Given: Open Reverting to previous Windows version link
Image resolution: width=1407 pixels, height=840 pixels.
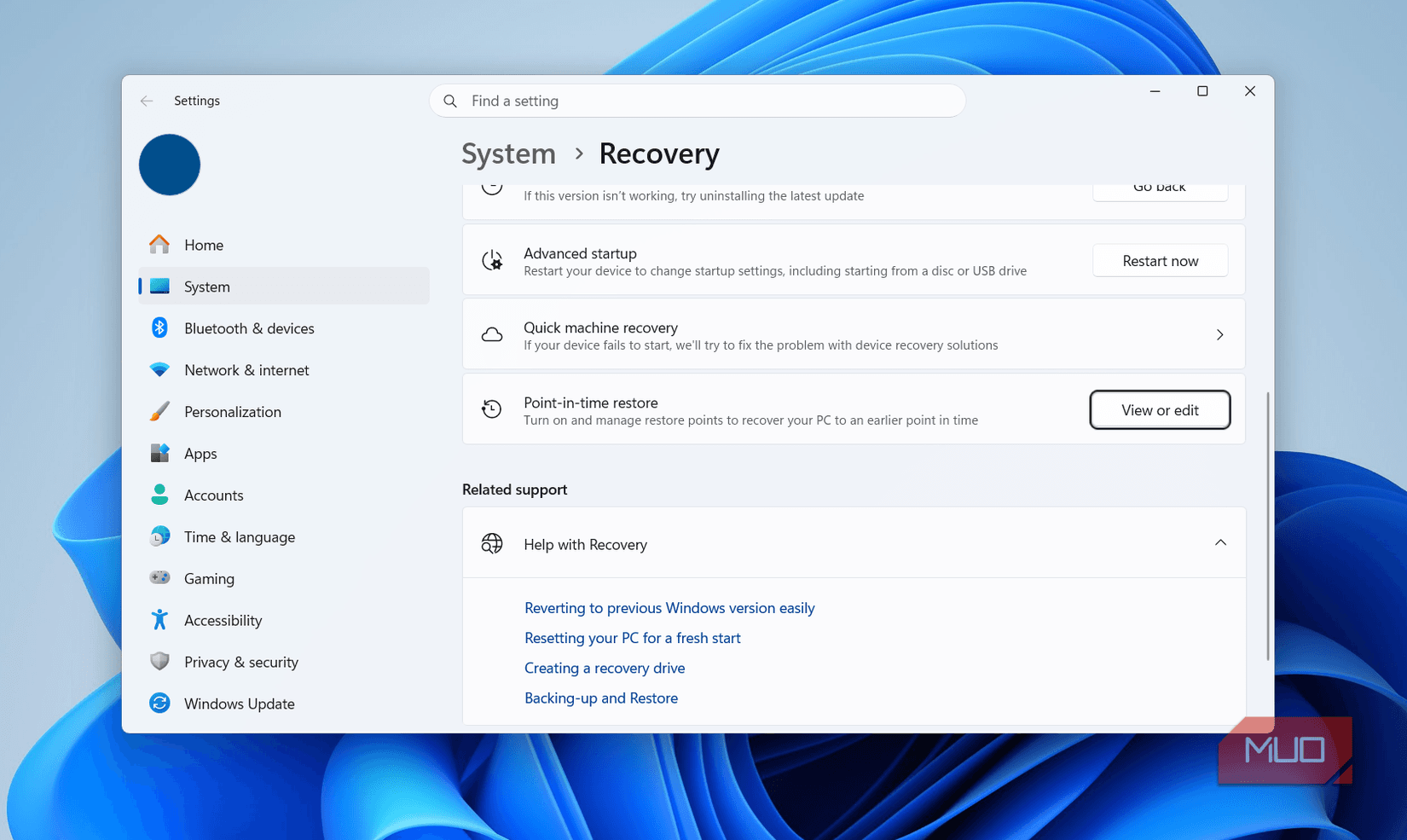Looking at the screenshot, I should pyautogui.click(x=669, y=608).
